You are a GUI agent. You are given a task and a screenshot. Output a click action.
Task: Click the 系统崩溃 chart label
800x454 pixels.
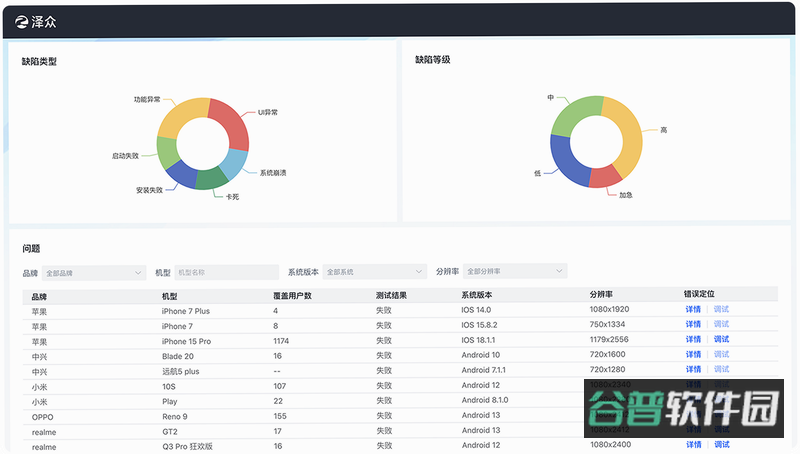point(273,173)
